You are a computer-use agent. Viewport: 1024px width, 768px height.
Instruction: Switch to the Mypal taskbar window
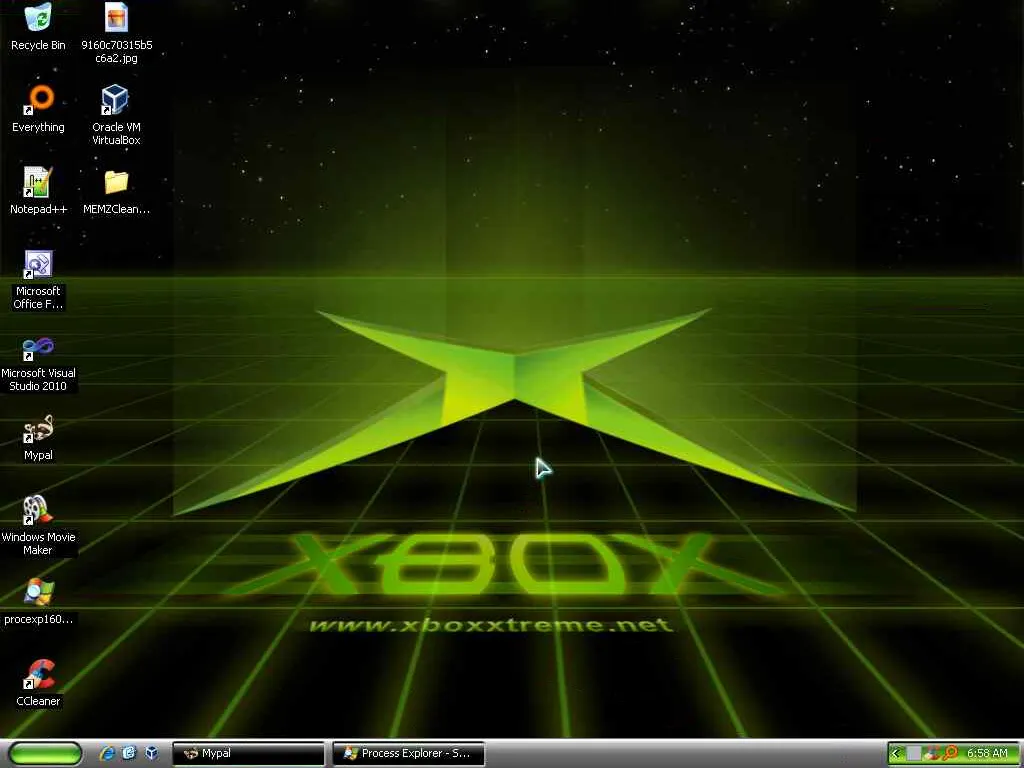pos(248,754)
